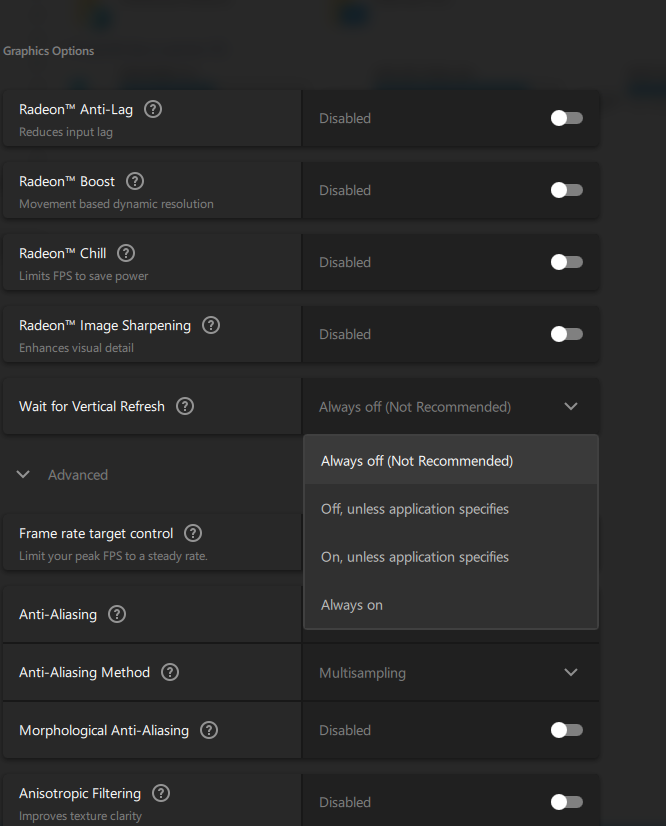Enable the Radeon Chill toggle

point(566,262)
